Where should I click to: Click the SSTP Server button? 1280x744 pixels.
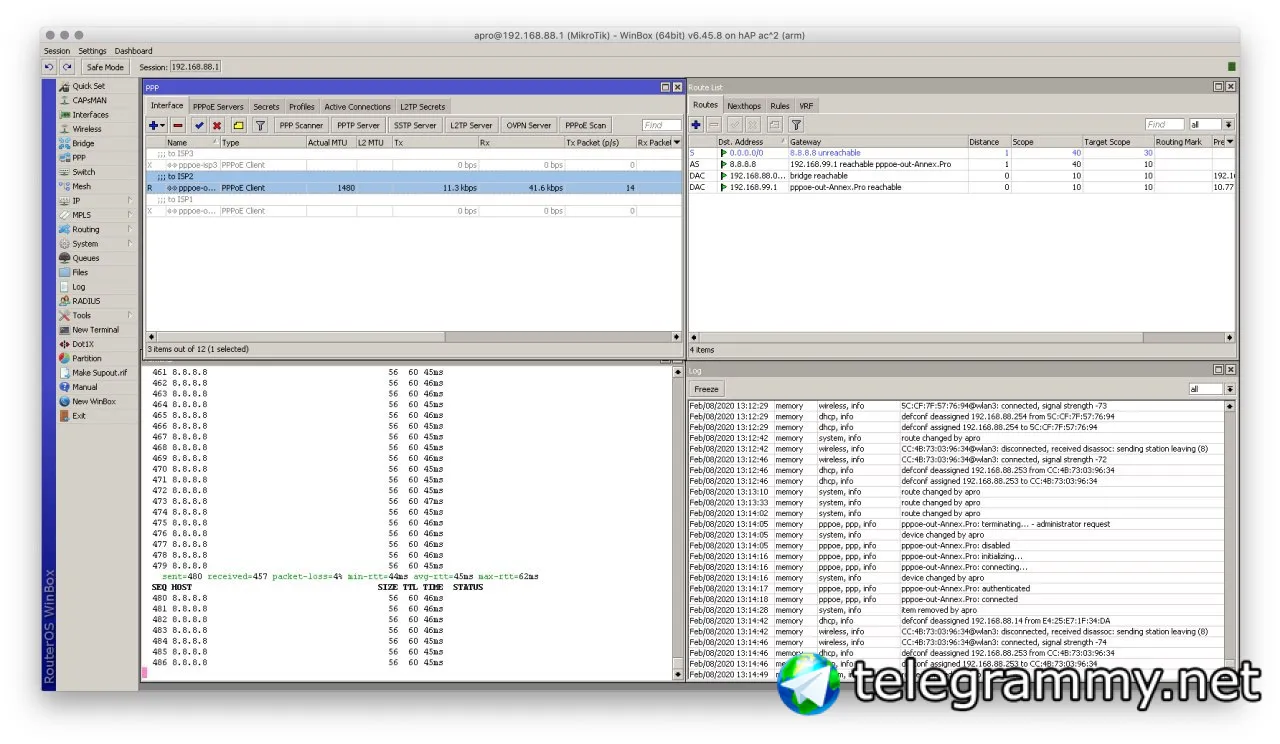[x=415, y=125]
